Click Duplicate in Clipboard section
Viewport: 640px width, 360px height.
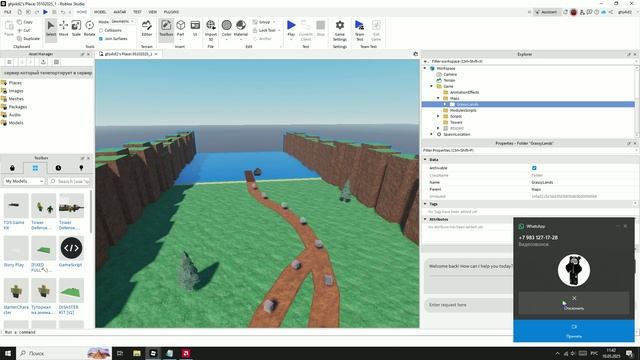coord(29,38)
